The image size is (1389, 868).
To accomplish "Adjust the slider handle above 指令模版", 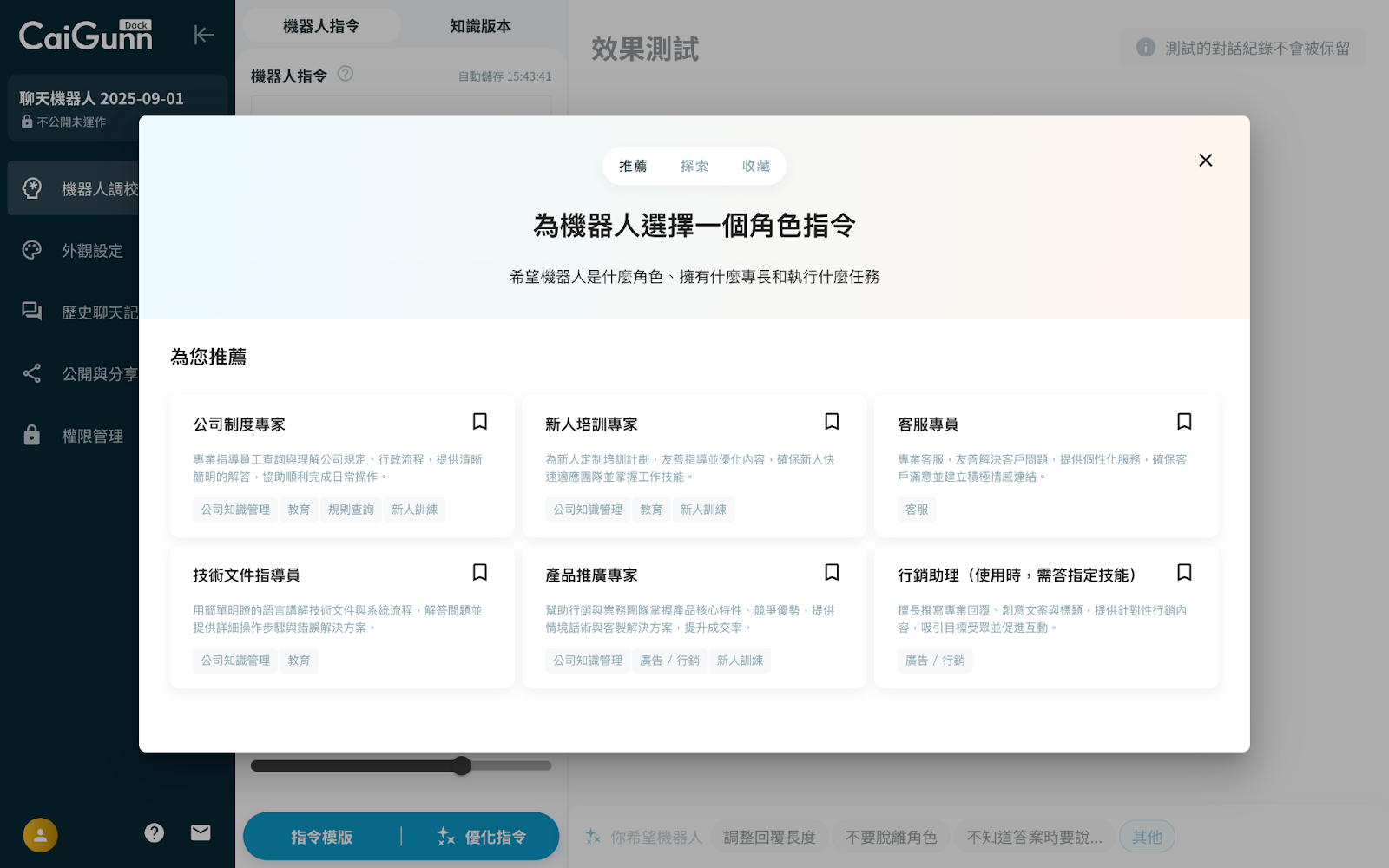I will 462,766.
